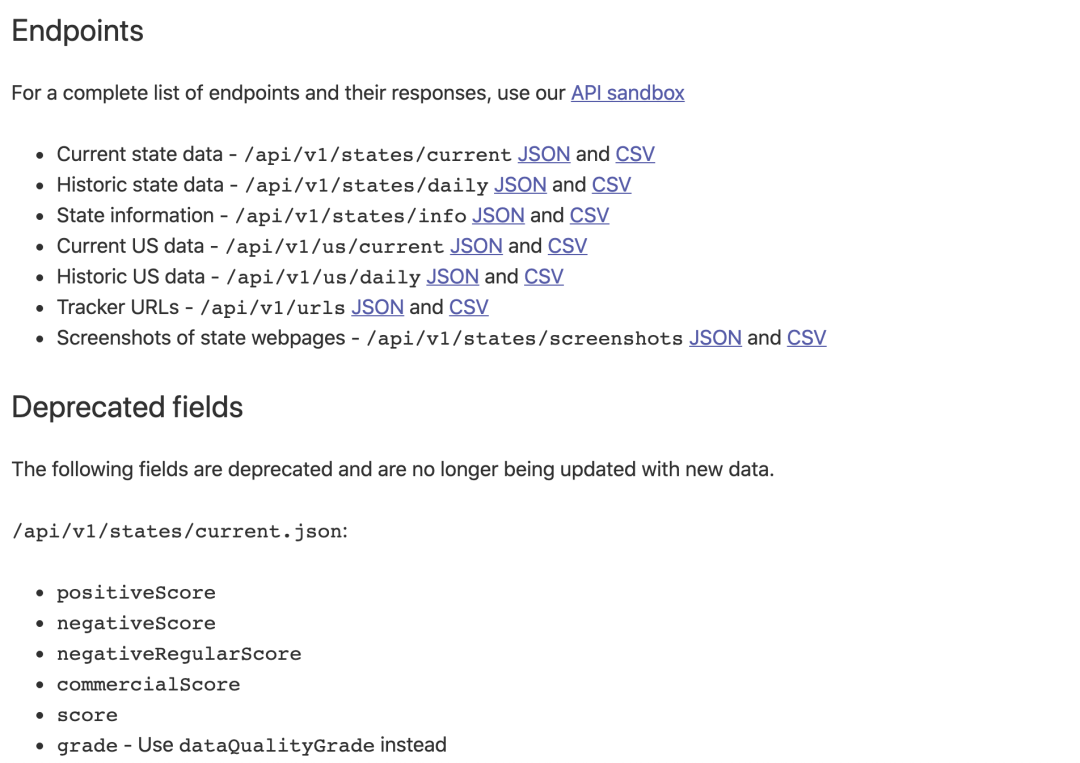Click the dataQualityGrade code text

pos(276,746)
